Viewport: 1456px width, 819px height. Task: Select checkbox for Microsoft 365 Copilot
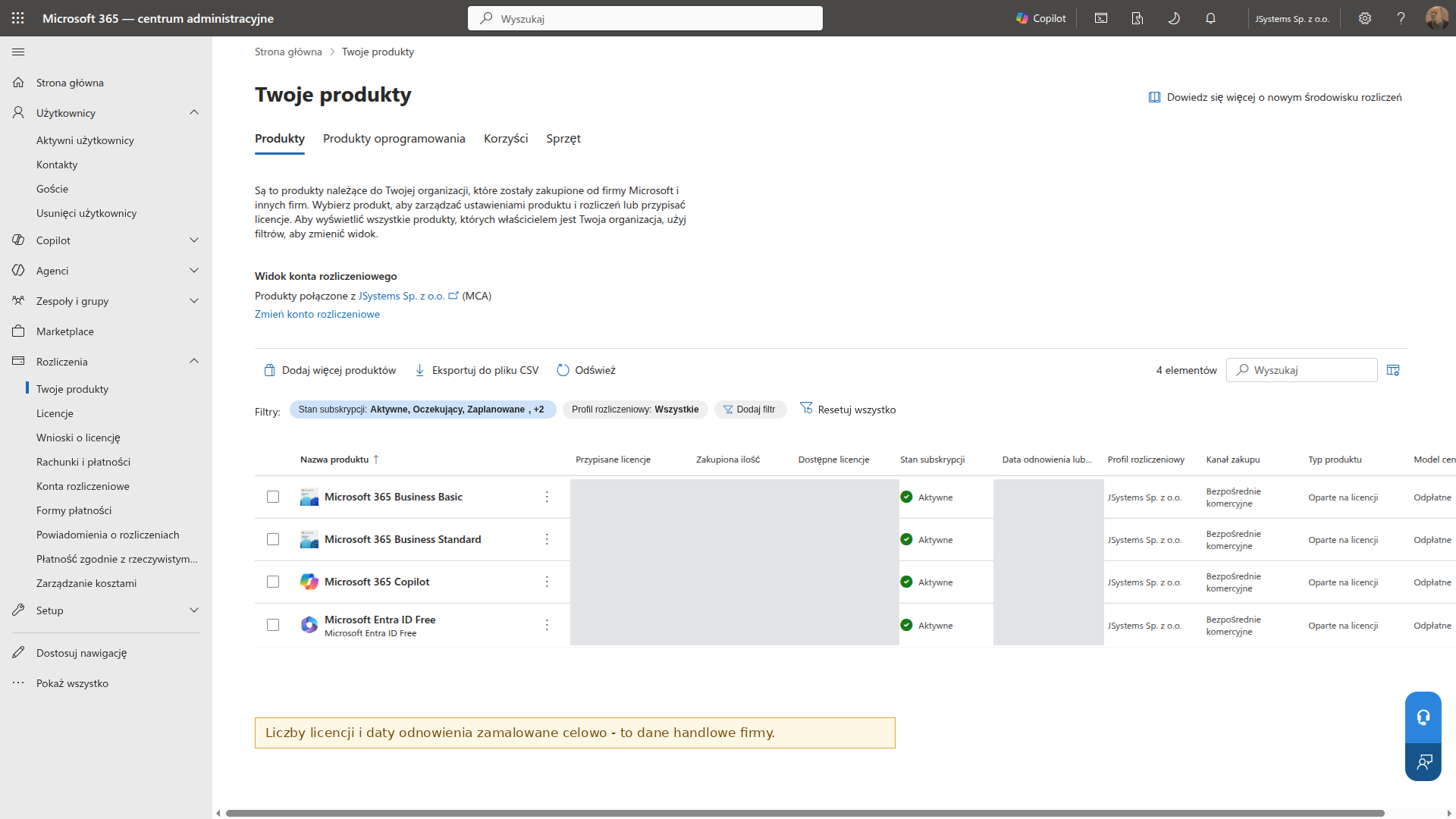click(273, 582)
